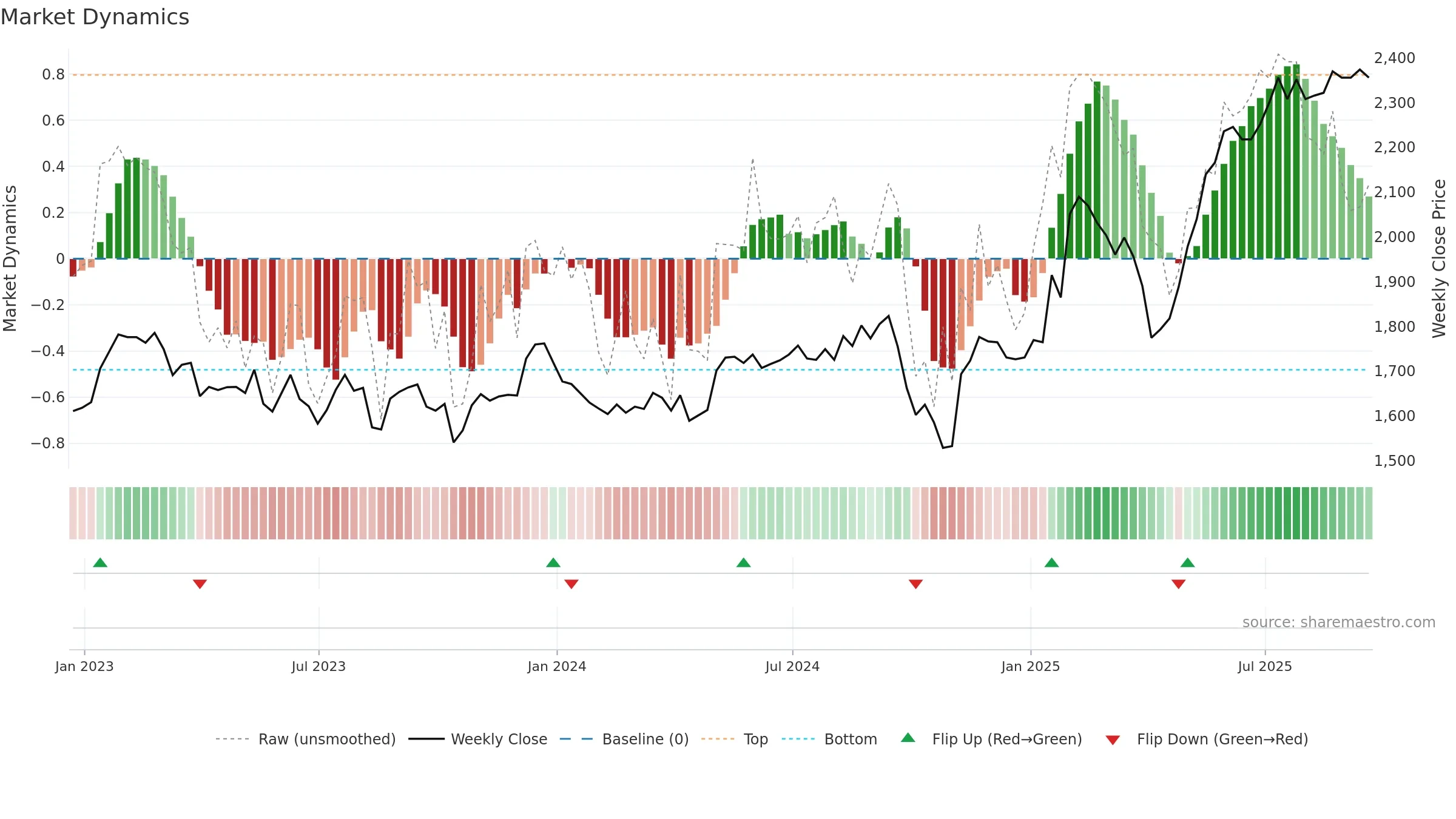Image resolution: width=1456 pixels, height=819 pixels.
Task: Click the Jul 2023 x-axis label
Action: pyautogui.click(x=318, y=666)
